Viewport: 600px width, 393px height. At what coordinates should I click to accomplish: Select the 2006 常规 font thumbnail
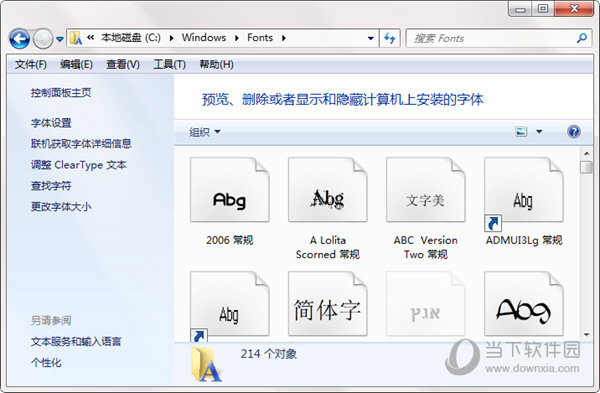[x=230, y=190]
